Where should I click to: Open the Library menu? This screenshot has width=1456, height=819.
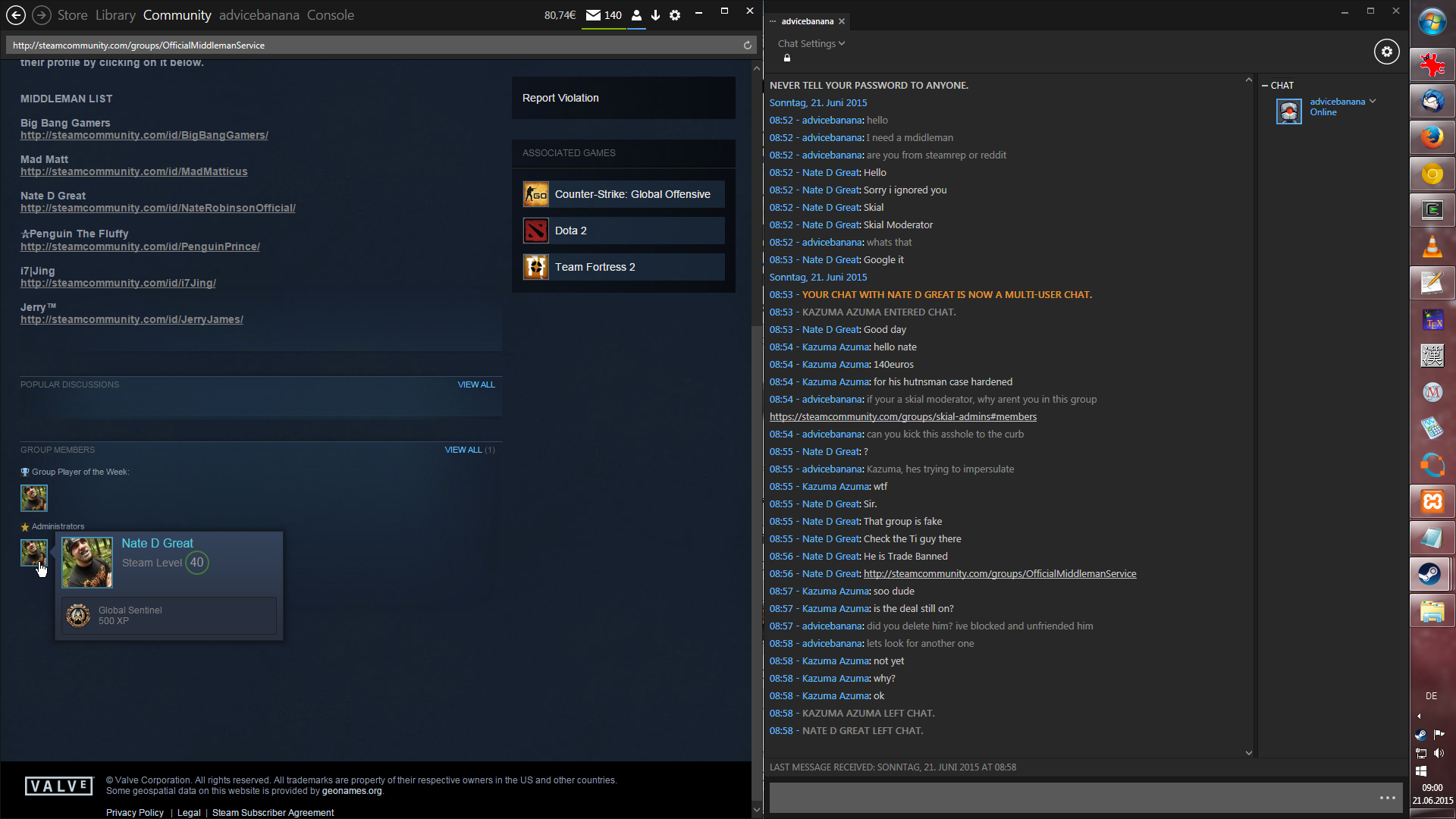tap(115, 15)
